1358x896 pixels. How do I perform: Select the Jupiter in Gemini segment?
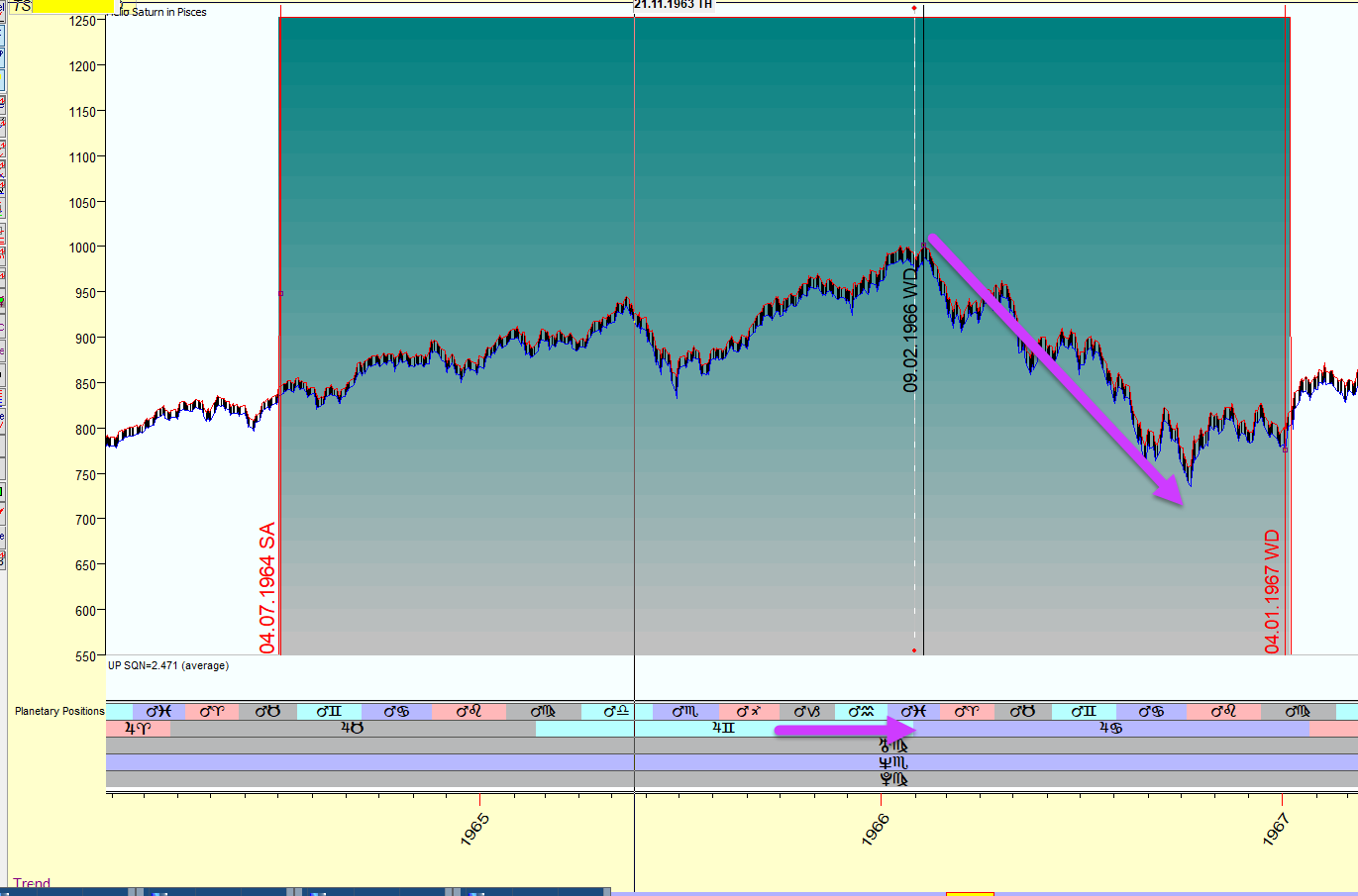pyautogui.click(x=723, y=729)
